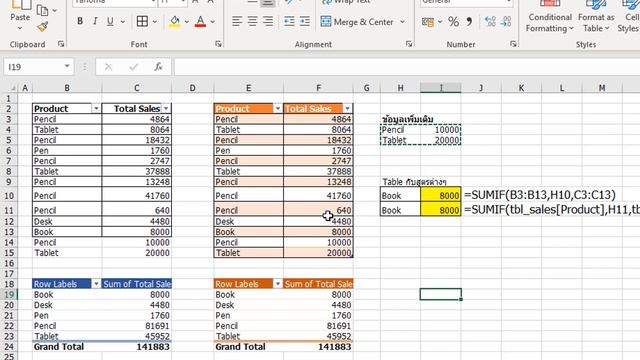Click the Cancel X in formula bar
640x360 pixels.
click(108, 67)
